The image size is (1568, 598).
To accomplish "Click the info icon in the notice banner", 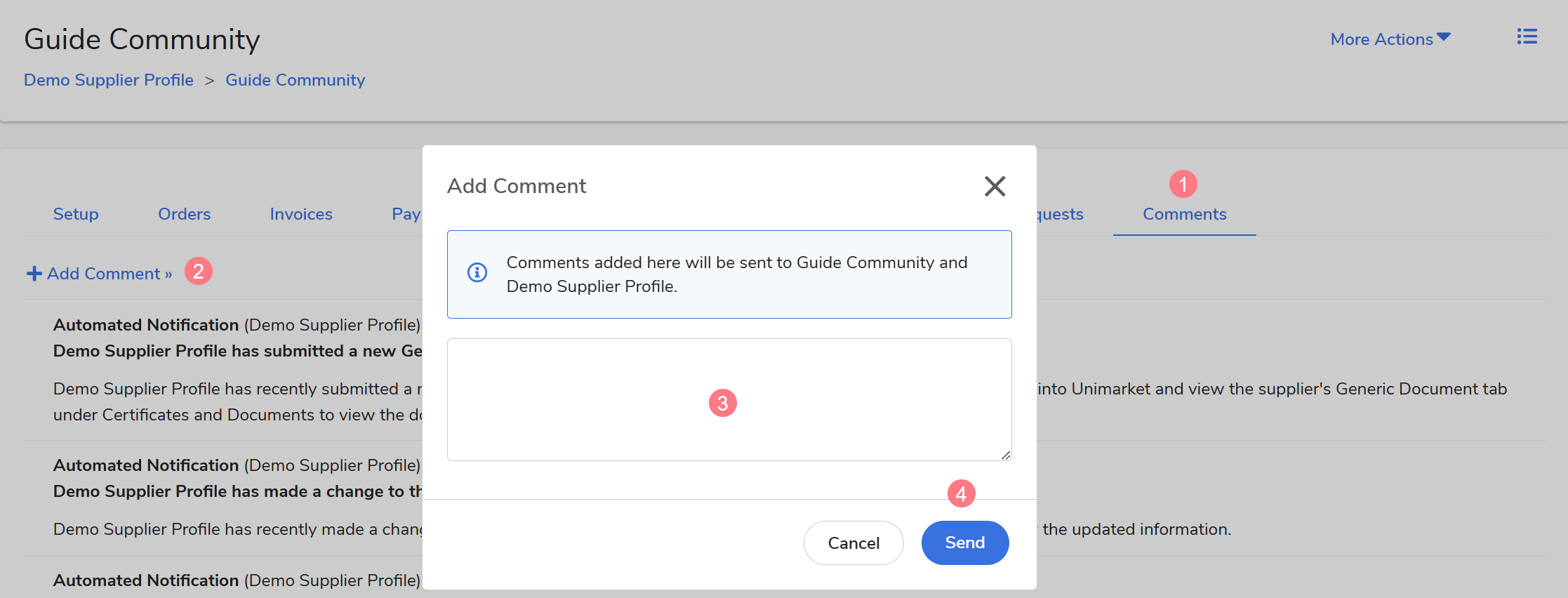I will point(477,272).
